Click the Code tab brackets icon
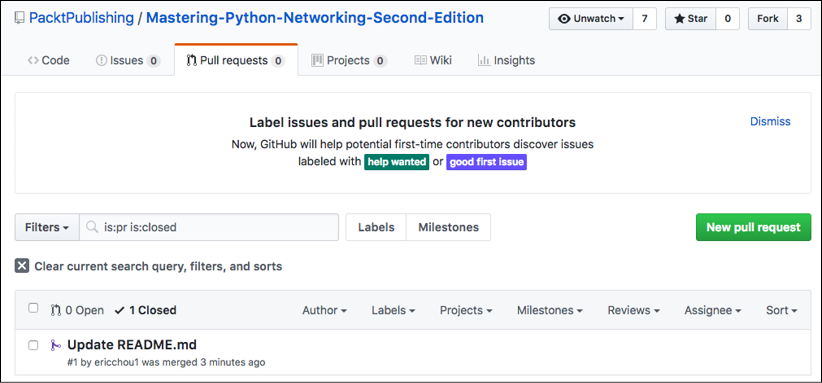The image size is (822, 383). [33, 60]
